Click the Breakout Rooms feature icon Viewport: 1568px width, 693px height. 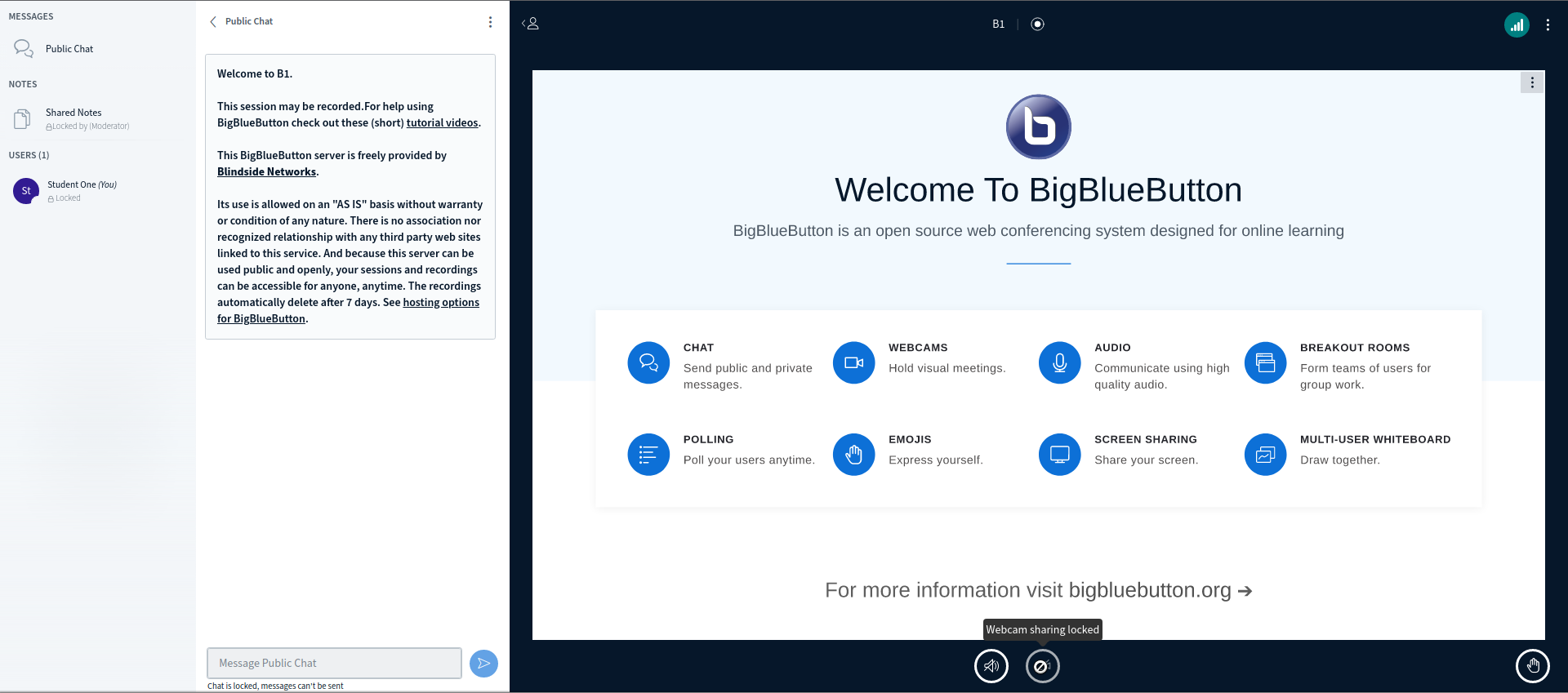[x=1265, y=362]
